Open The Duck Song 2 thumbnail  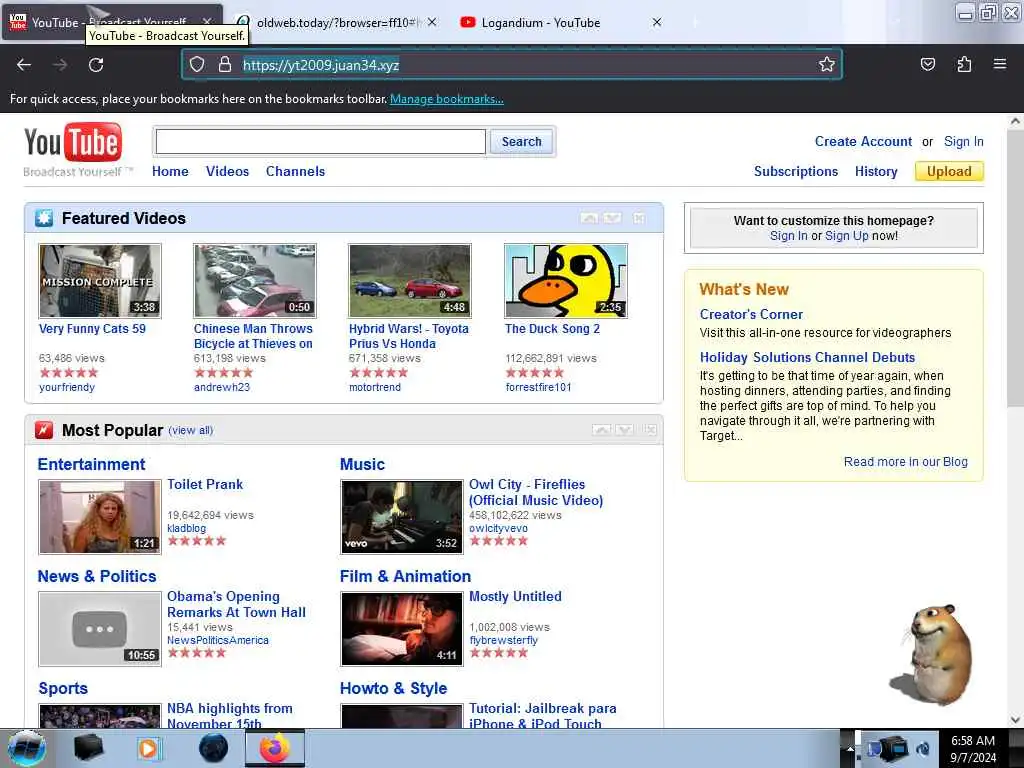pos(566,281)
